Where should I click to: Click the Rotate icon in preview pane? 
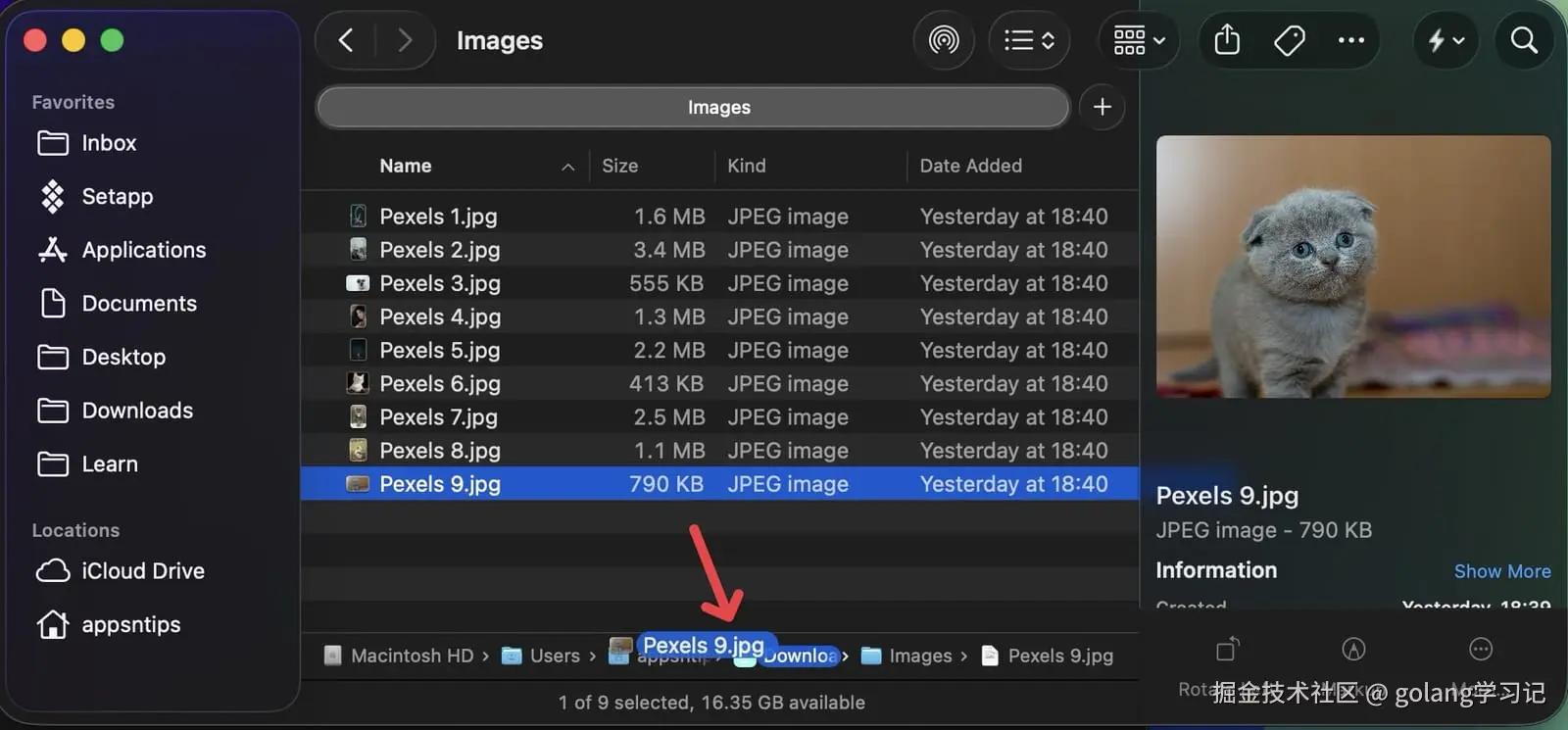[x=1227, y=649]
